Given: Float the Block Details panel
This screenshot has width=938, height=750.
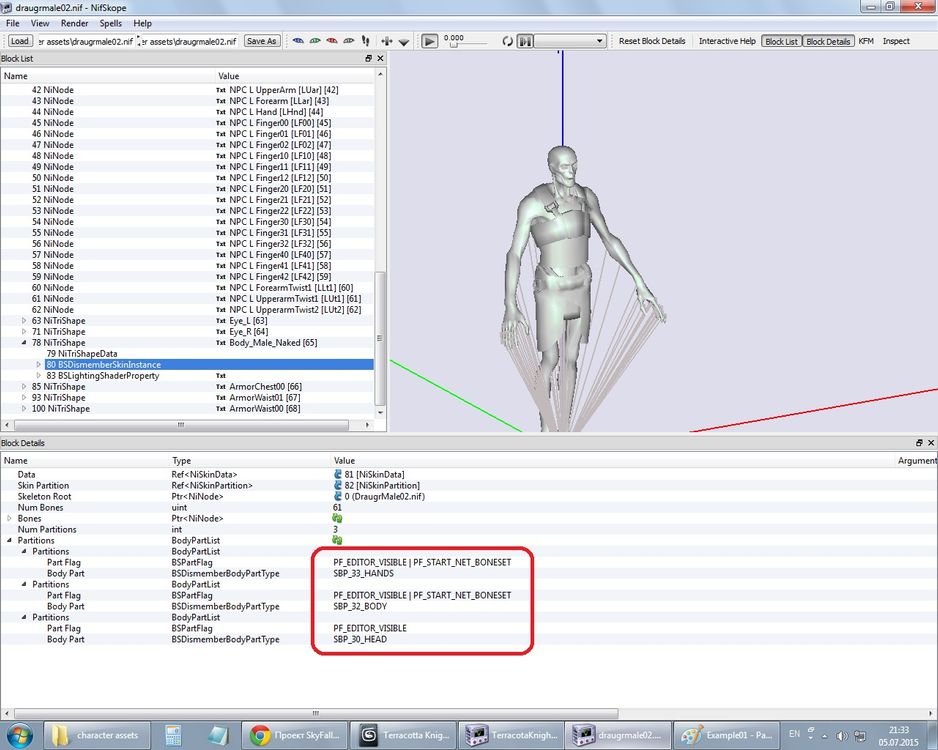Looking at the screenshot, I should pos(919,443).
